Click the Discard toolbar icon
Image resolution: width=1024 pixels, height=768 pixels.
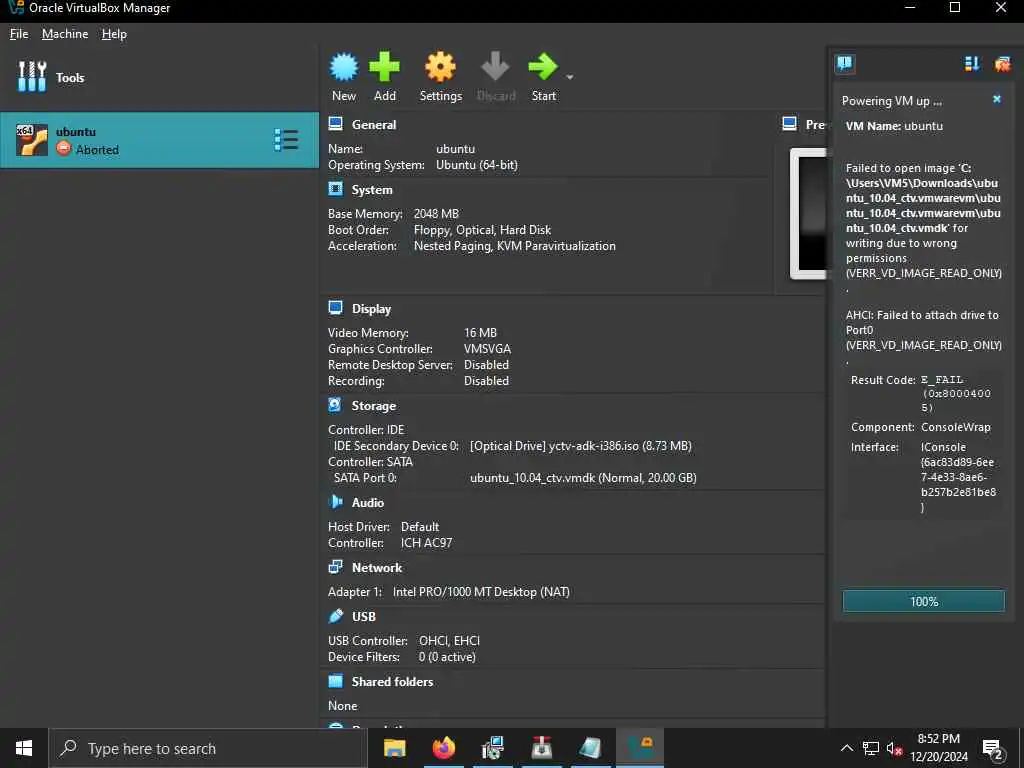click(x=495, y=67)
